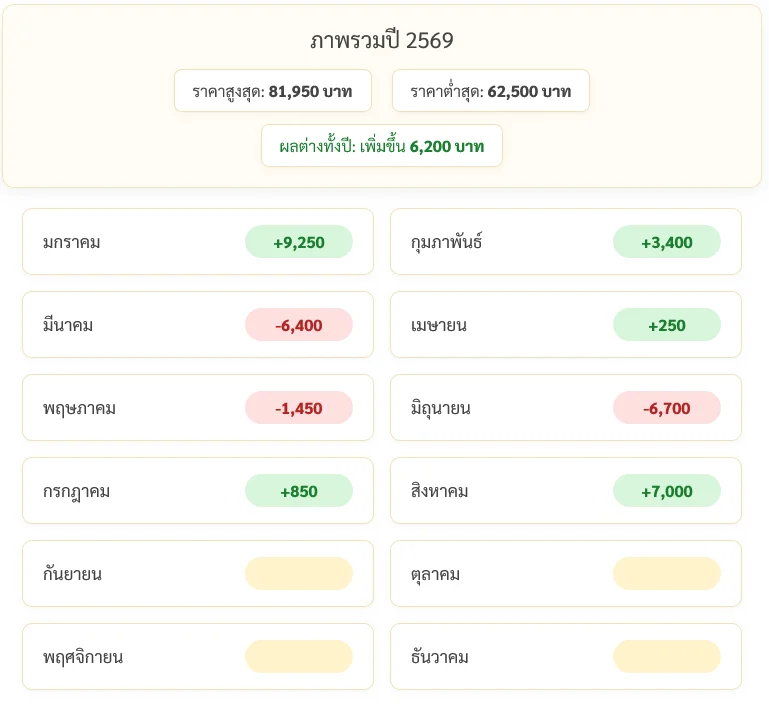
Task: Click the red -6,400 badge
Action: [299, 325]
